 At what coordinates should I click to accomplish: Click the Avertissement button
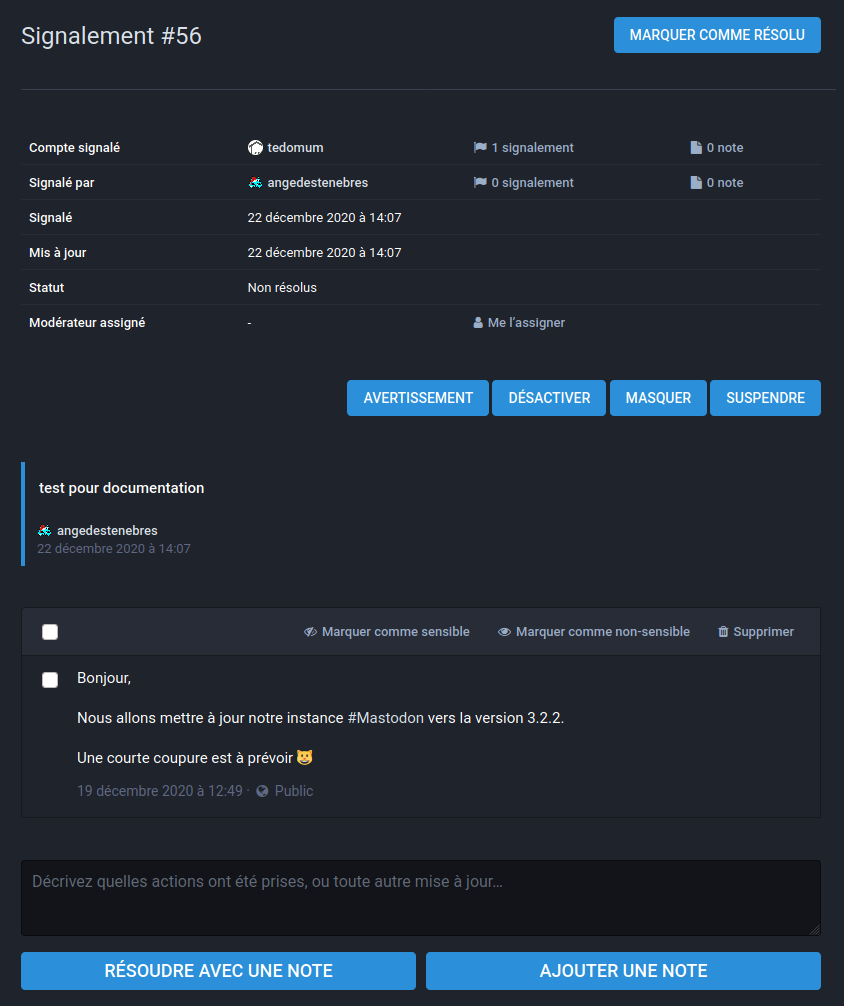pyautogui.click(x=418, y=398)
